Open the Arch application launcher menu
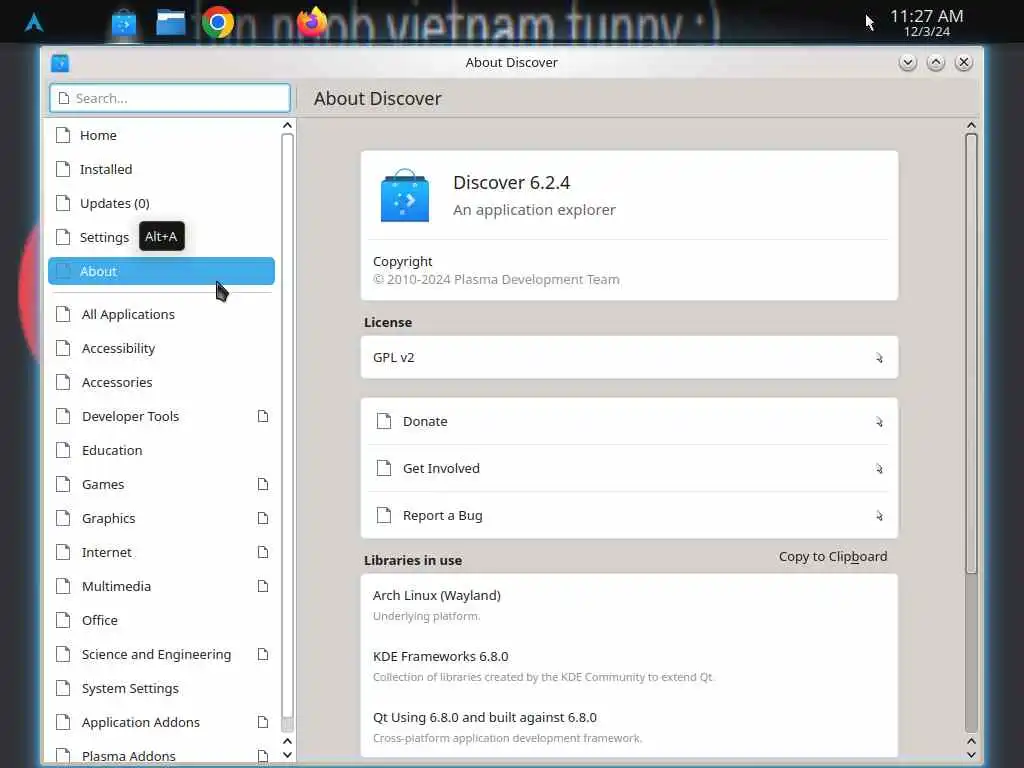 [34, 23]
